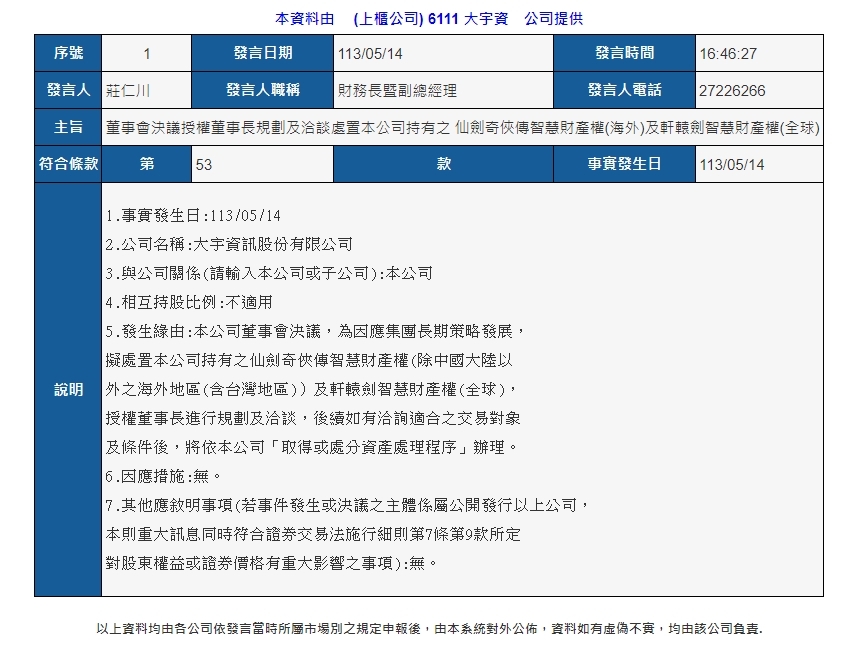Click the 事實發生日 header cell
Image resolution: width=853 pixels, height=664 pixels.
pos(624,164)
